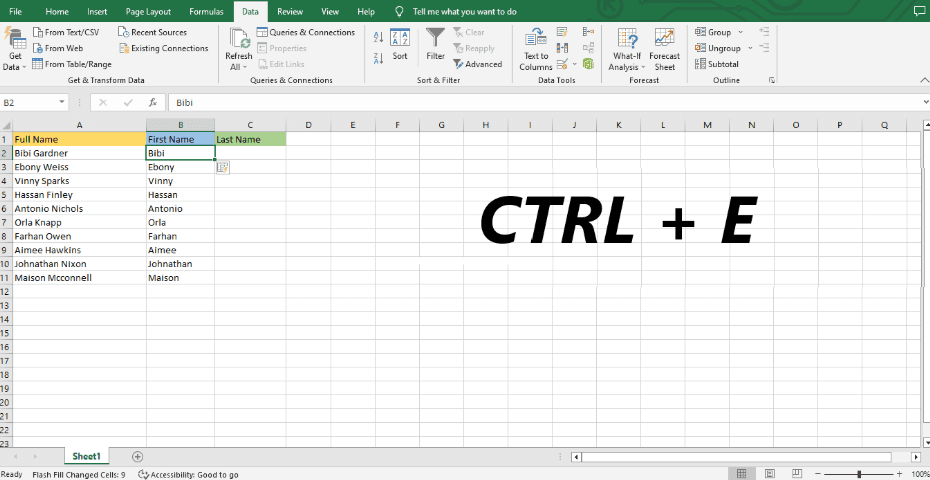The image size is (930, 480).
Task: Open Existing Connections
Action: tap(163, 48)
